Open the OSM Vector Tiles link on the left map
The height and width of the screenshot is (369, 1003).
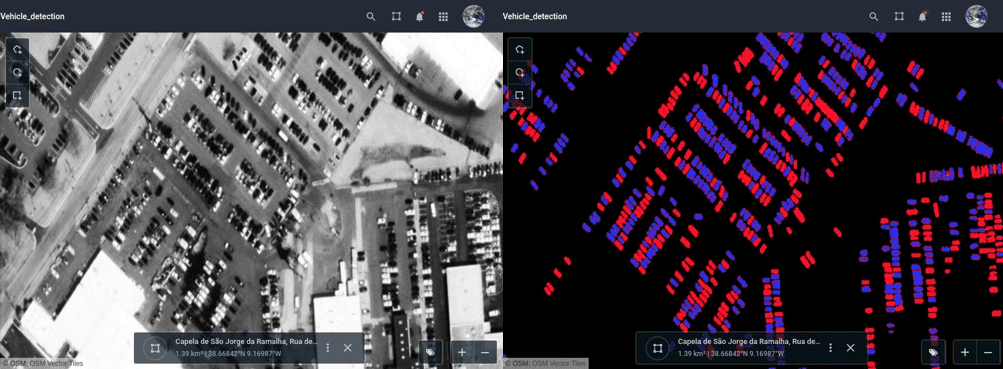click(x=56, y=364)
